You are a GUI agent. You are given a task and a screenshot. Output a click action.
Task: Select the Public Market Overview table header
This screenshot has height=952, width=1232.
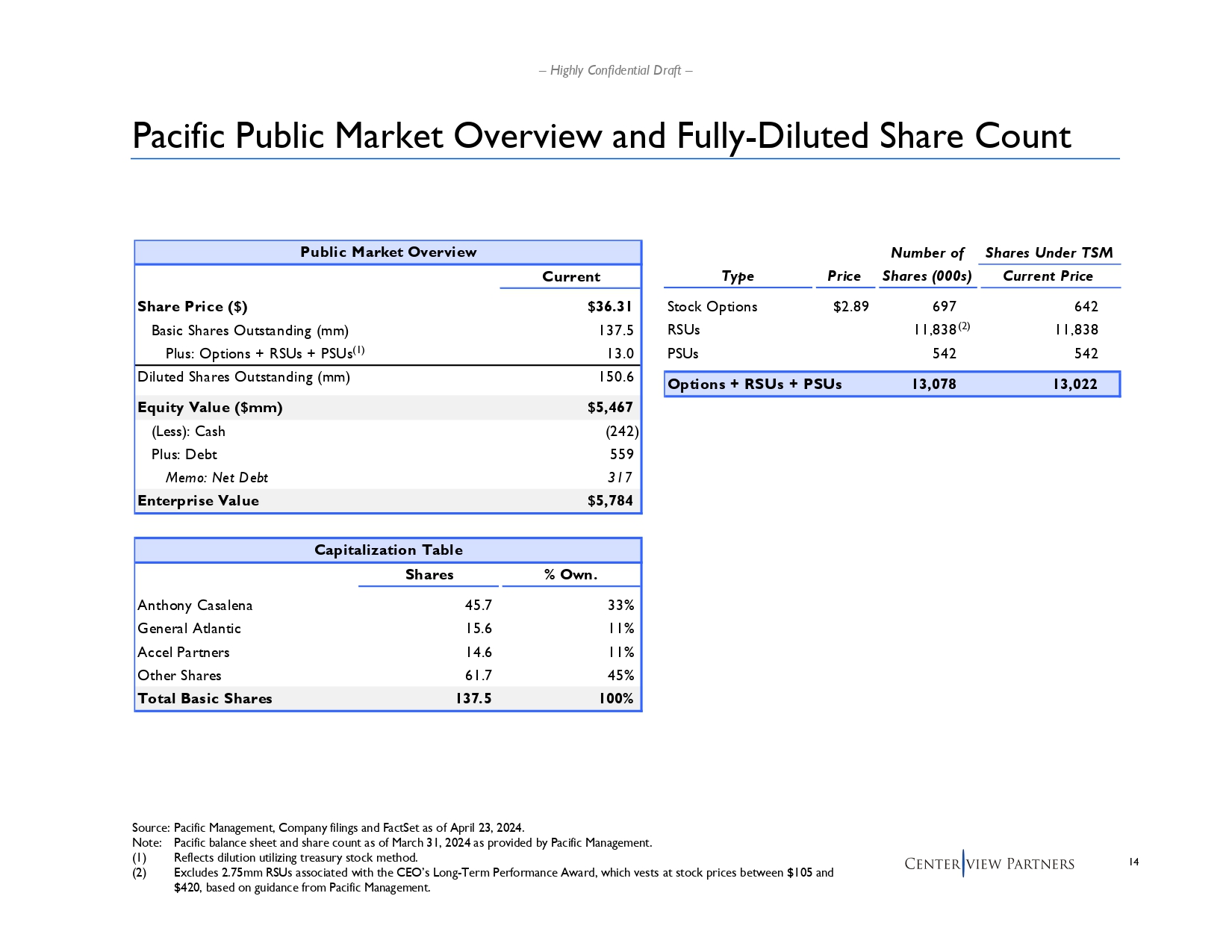coord(388,252)
